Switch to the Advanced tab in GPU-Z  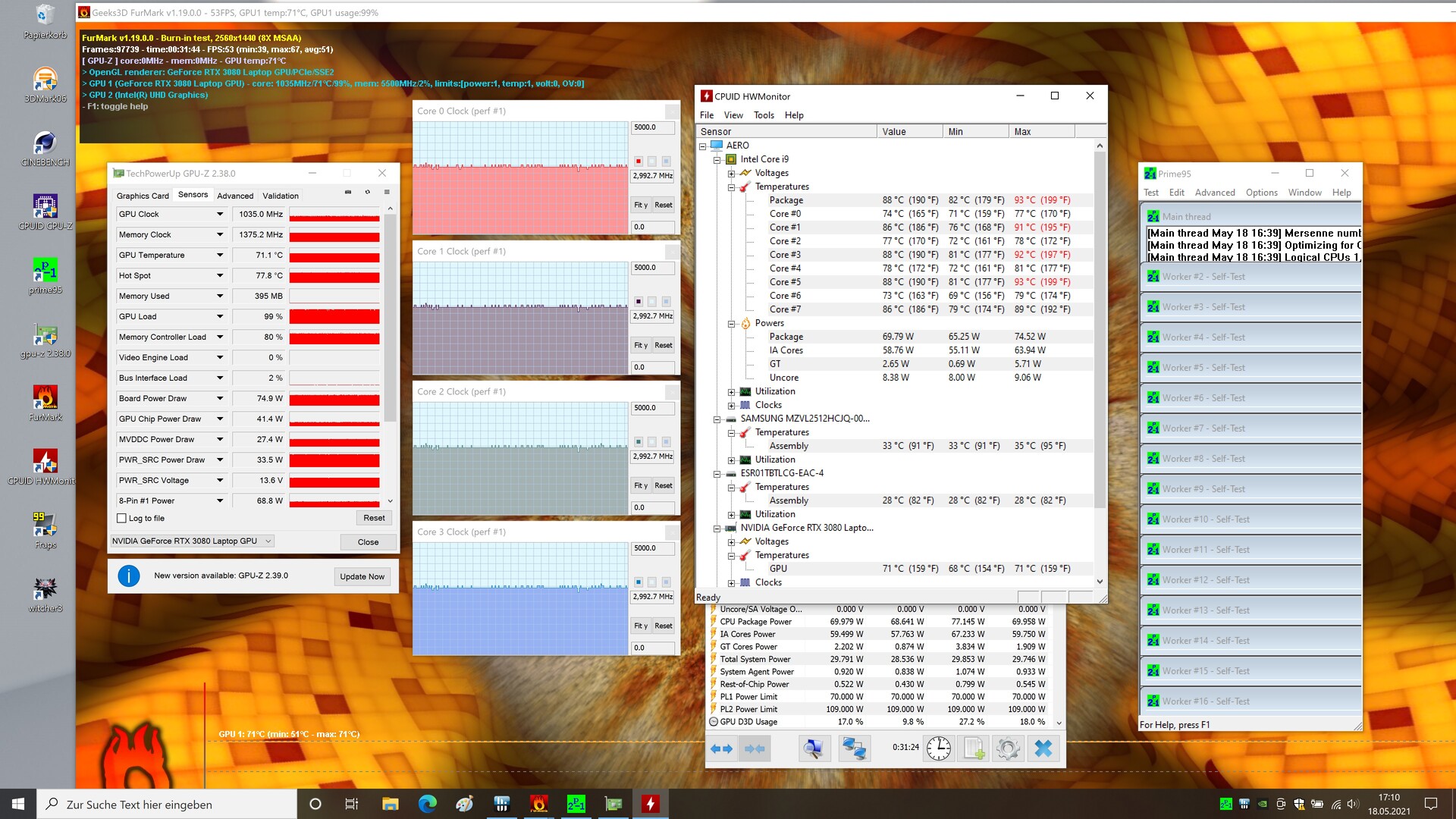[x=235, y=196]
